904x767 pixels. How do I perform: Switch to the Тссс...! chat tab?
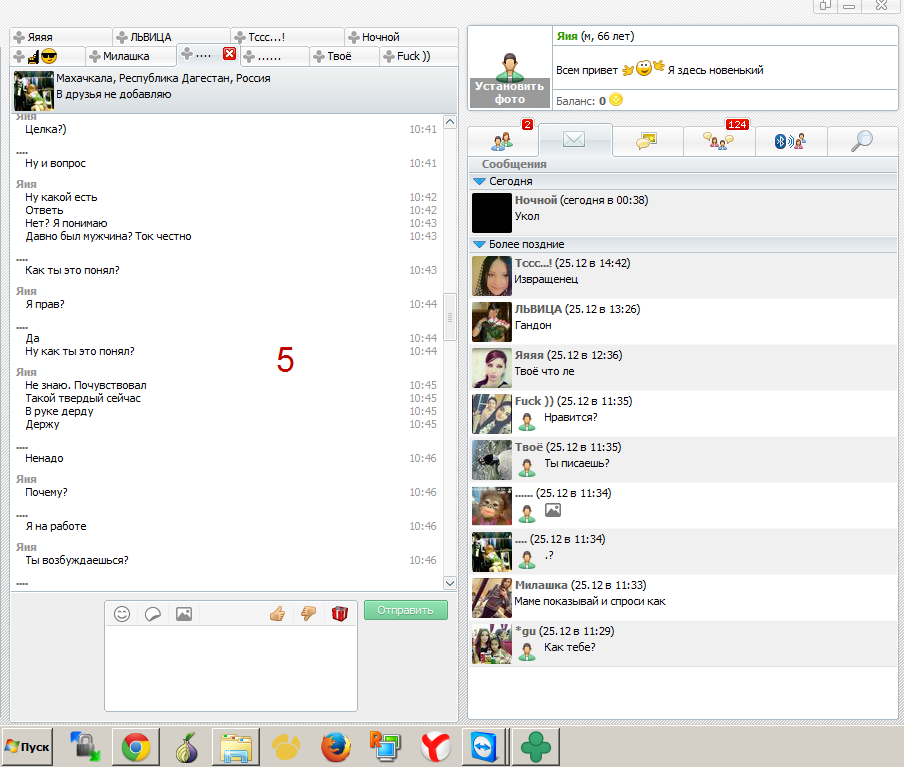point(287,37)
